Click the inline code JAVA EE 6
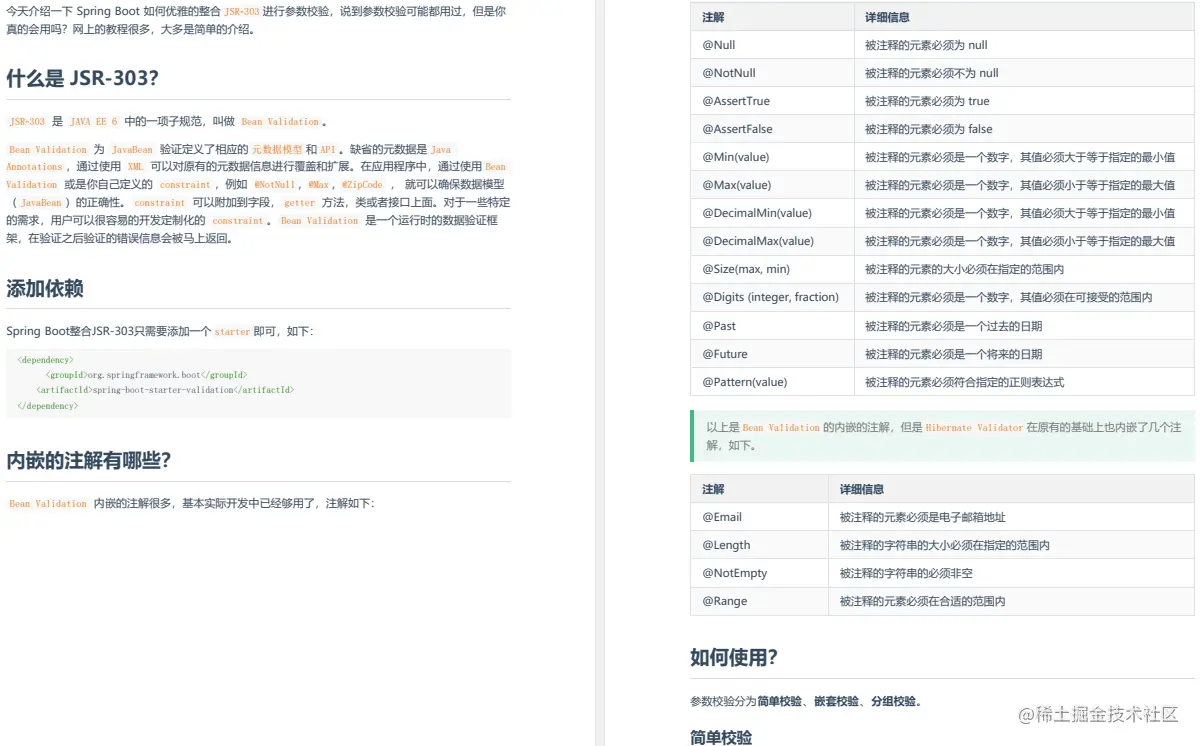This screenshot has height=746, width=1200. 94,121
